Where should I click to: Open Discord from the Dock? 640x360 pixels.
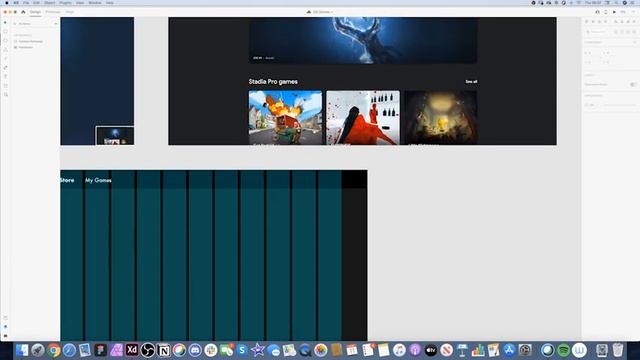click(x=195, y=350)
